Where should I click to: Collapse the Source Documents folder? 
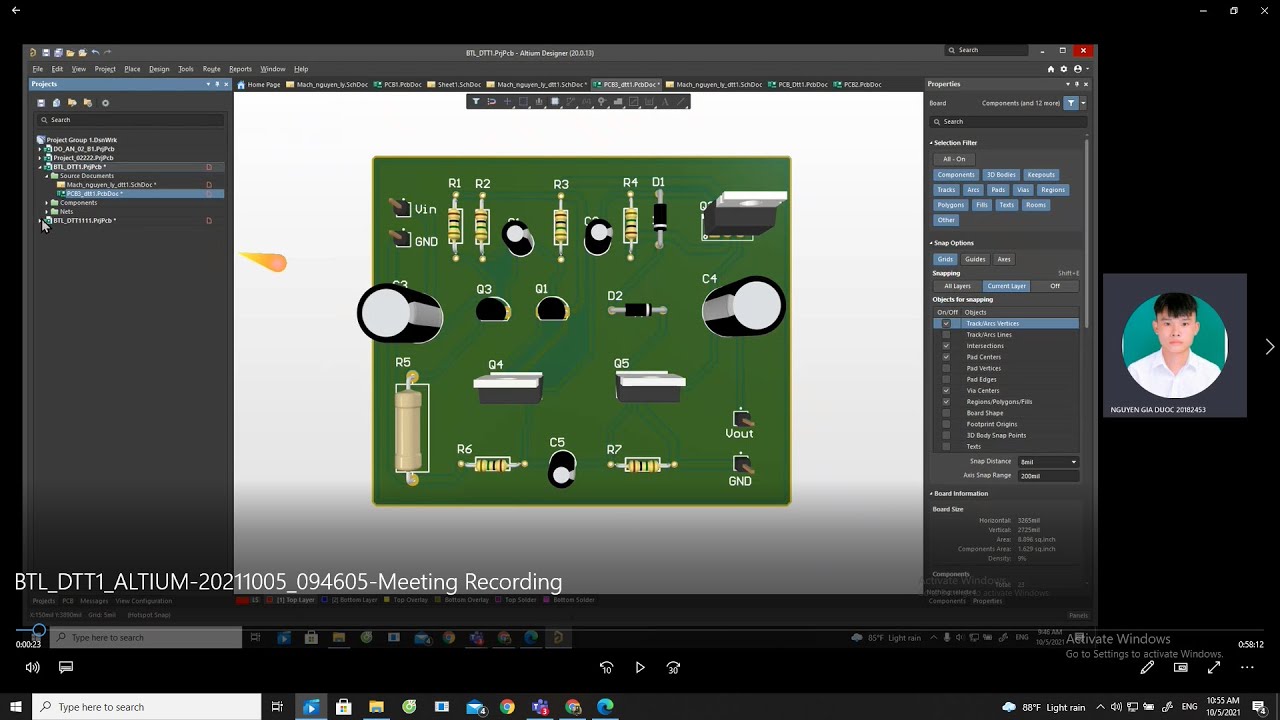46,176
